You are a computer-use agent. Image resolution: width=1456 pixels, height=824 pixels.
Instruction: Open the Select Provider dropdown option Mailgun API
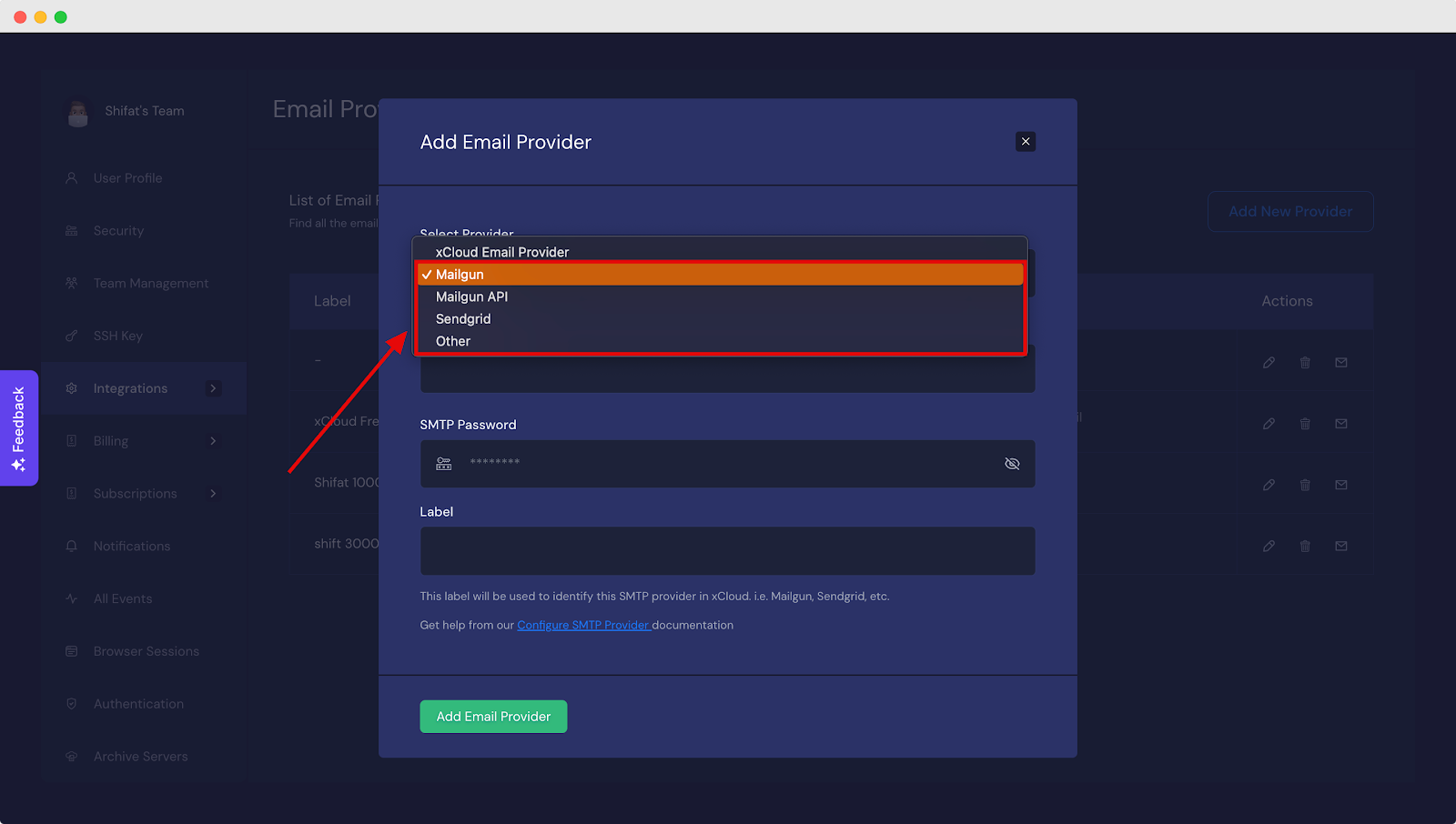471,296
